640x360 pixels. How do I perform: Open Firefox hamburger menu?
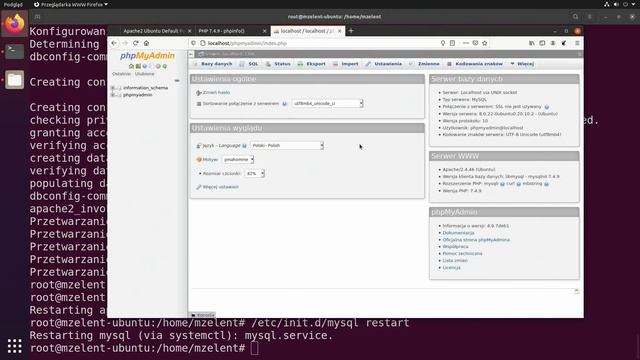coord(577,43)
